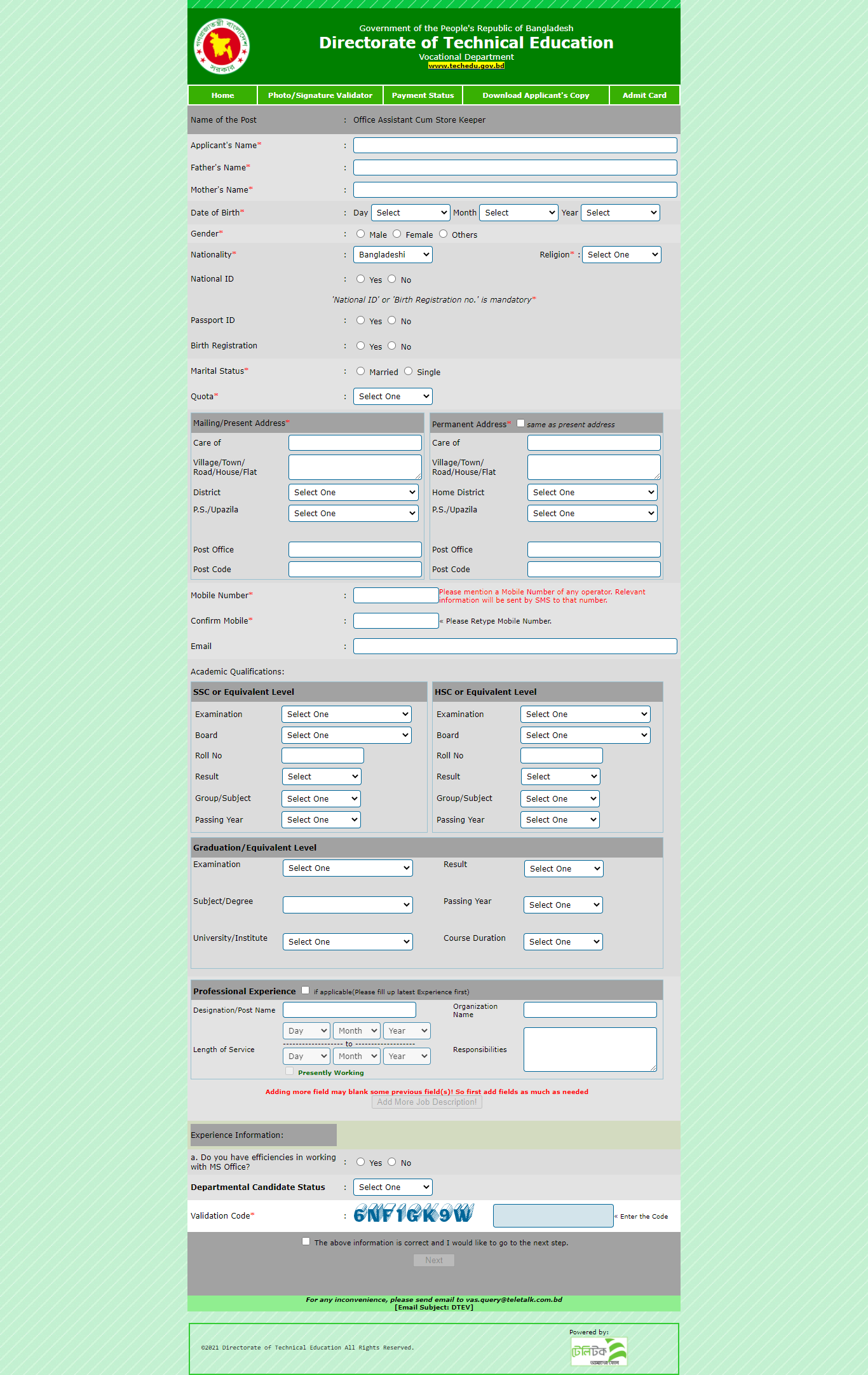This screenshot has height=1375, width=868.
Task: Open the HSC Passing Year dropdown
Action: pyautogui.click(x=560, y=820)
